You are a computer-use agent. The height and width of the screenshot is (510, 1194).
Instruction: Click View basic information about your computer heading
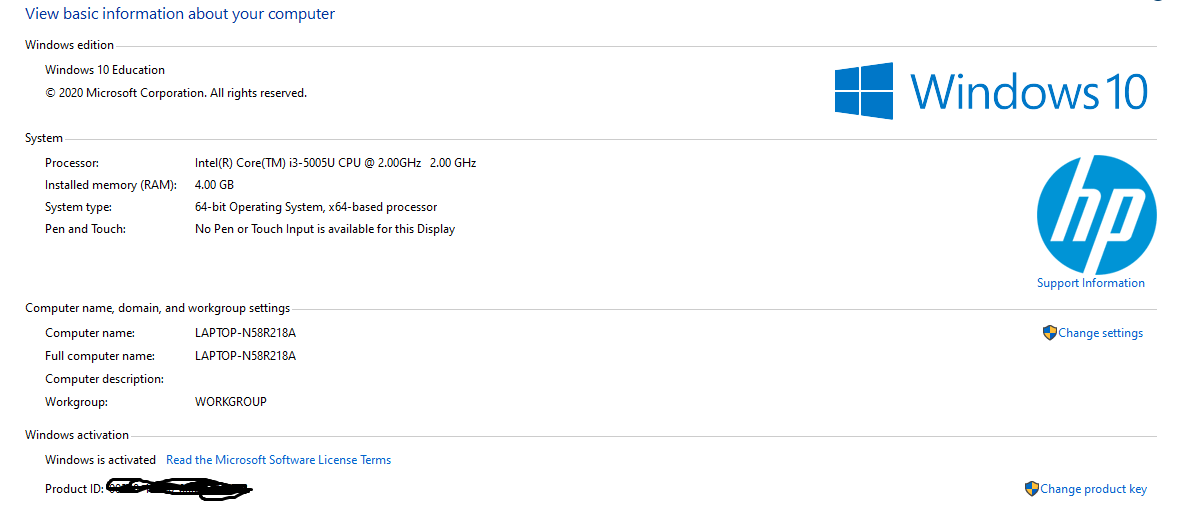tap(180, 14)
